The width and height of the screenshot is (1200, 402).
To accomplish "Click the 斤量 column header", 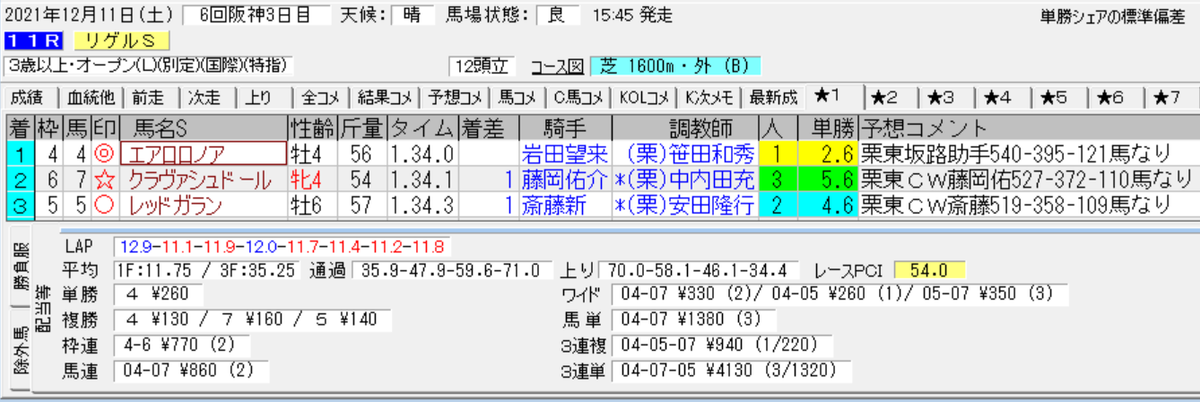I will [361, 128].
